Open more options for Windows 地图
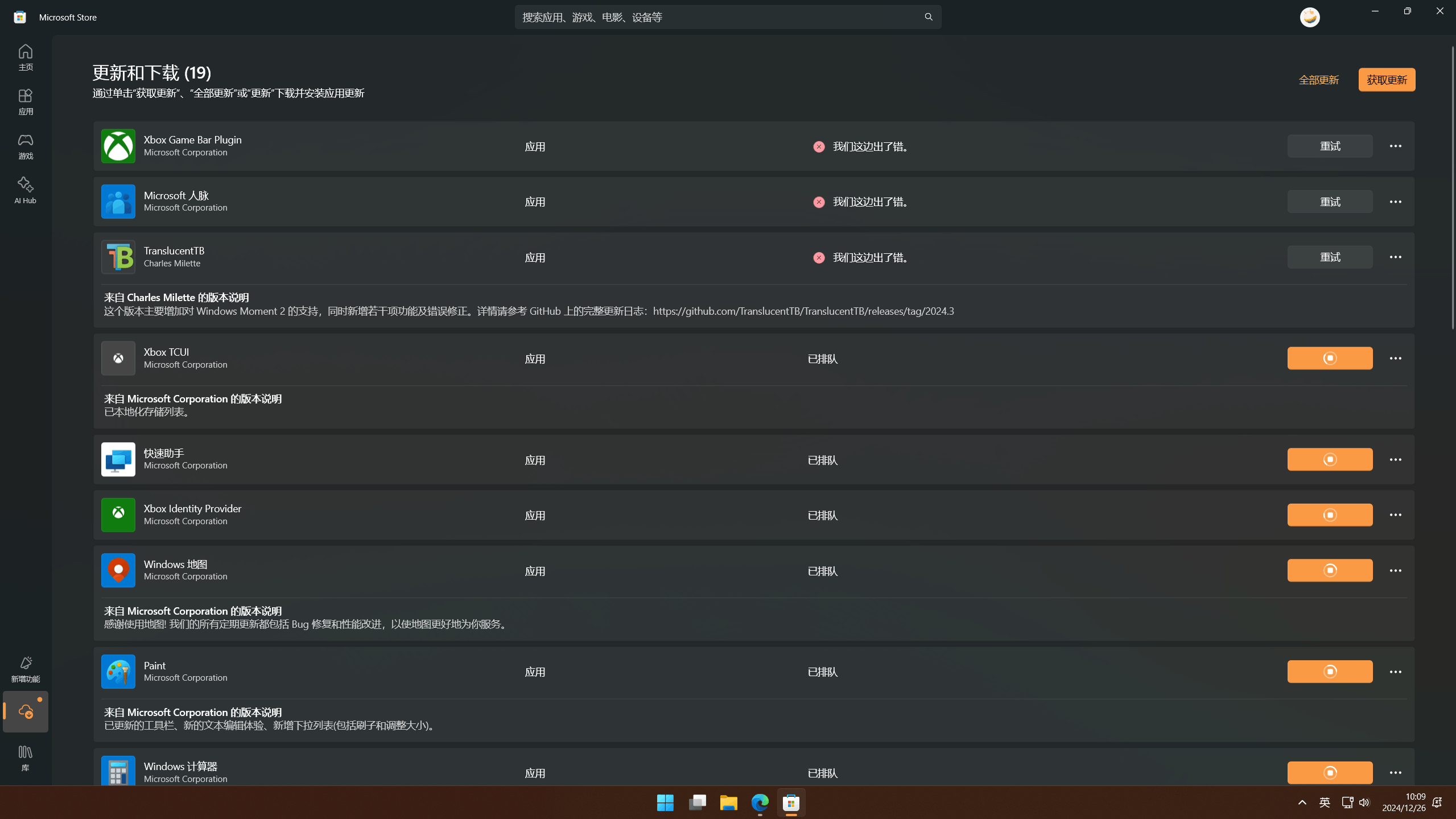 coord(1395,570)
